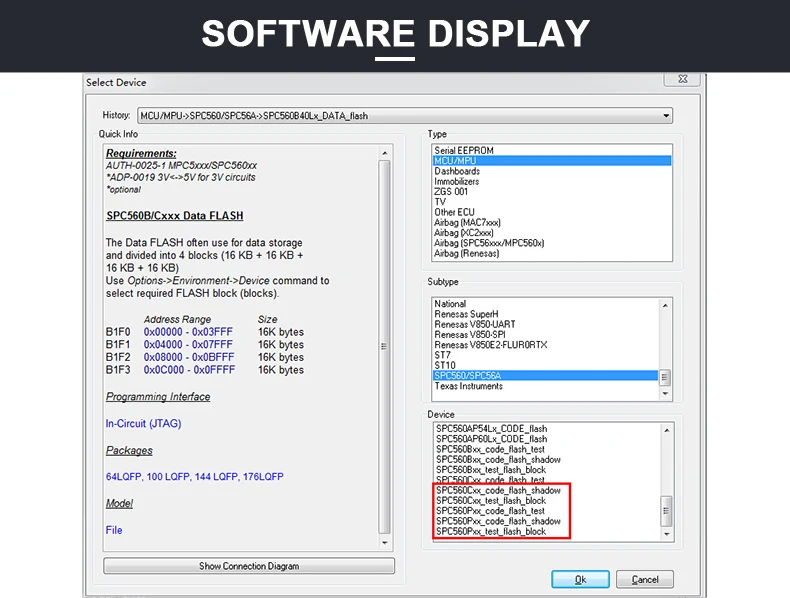
Task: Click Quick Info scrollbar down arrow
Action: pyautogui.click(x=385, y=543)
